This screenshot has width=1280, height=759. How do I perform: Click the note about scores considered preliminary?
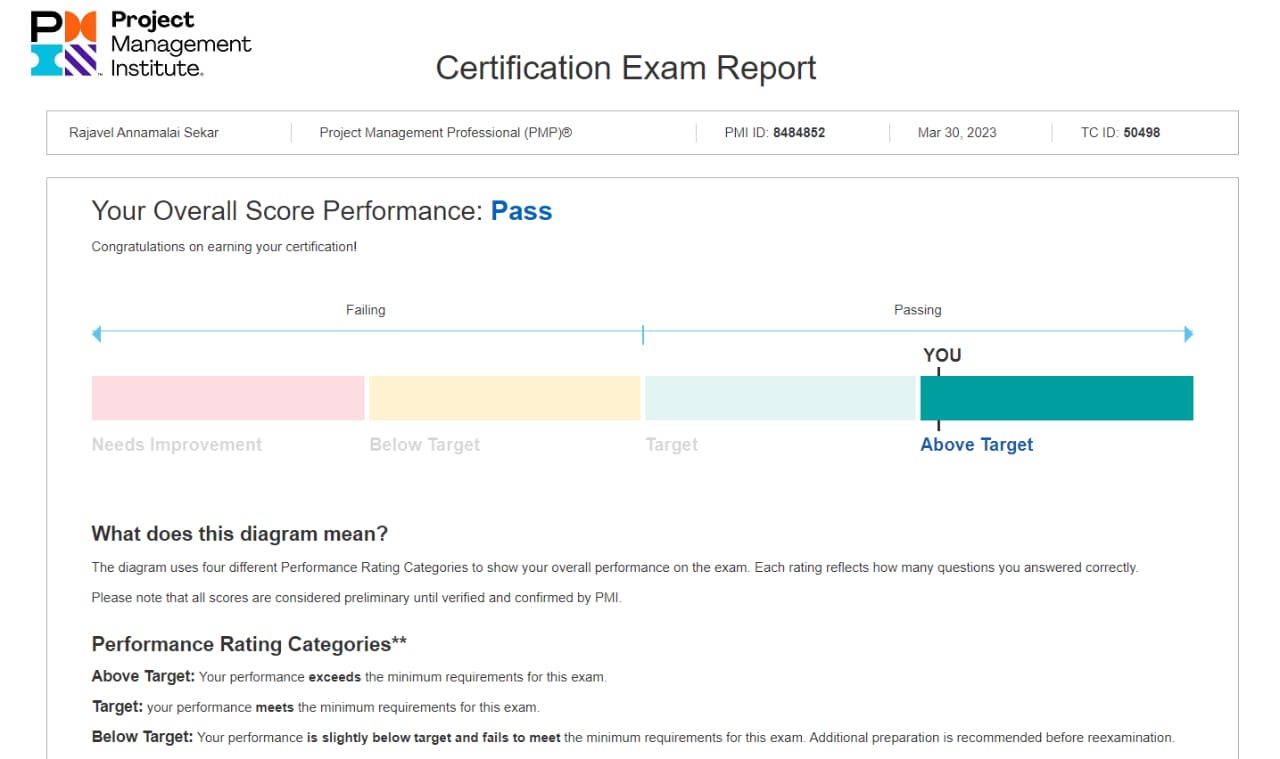coord(356,598)
